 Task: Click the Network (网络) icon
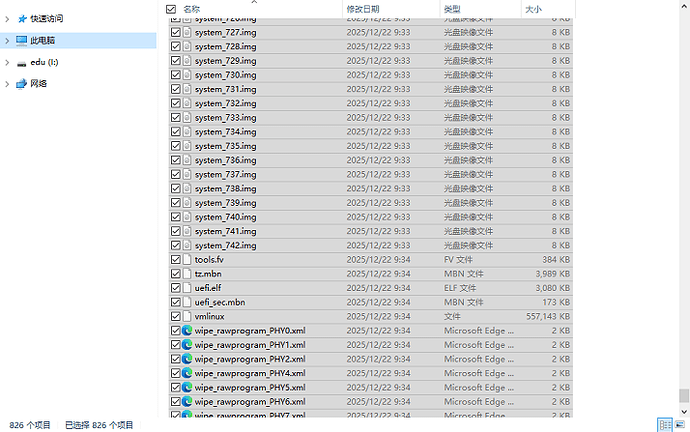tap(22, 84)
